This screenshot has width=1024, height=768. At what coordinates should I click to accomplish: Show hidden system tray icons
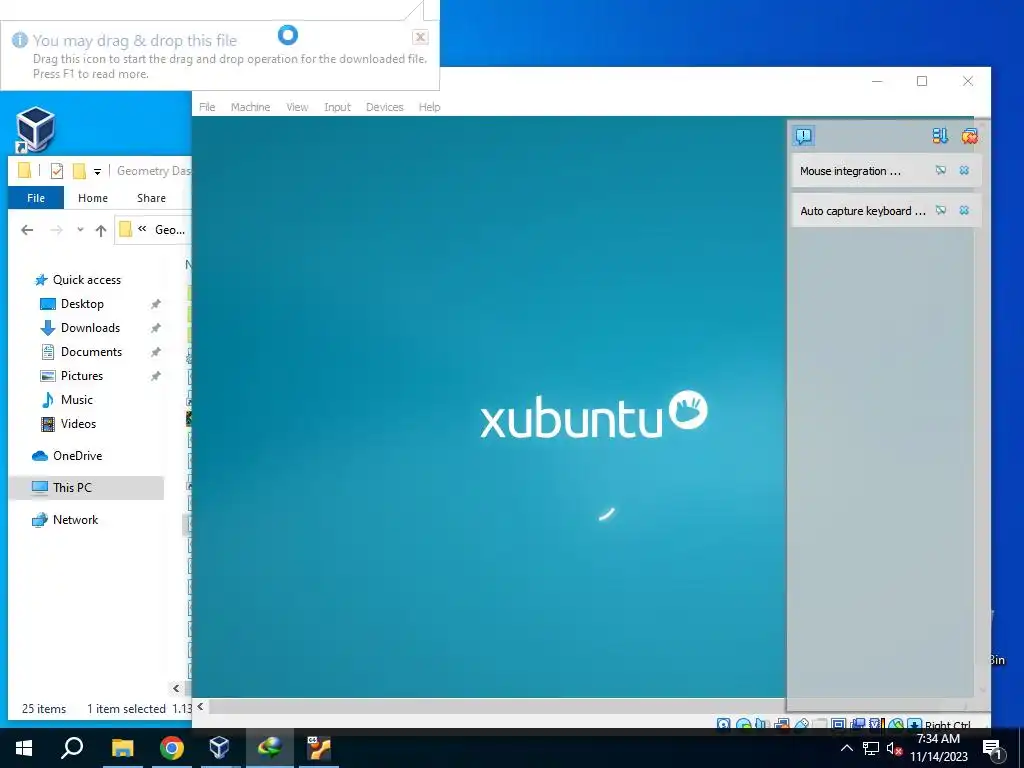coord(846,748)
